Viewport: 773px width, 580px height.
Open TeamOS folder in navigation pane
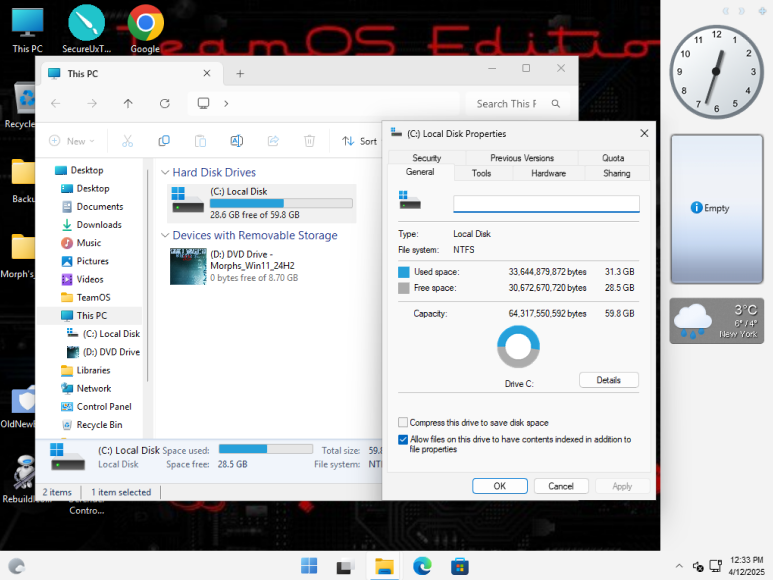point(93,298)
